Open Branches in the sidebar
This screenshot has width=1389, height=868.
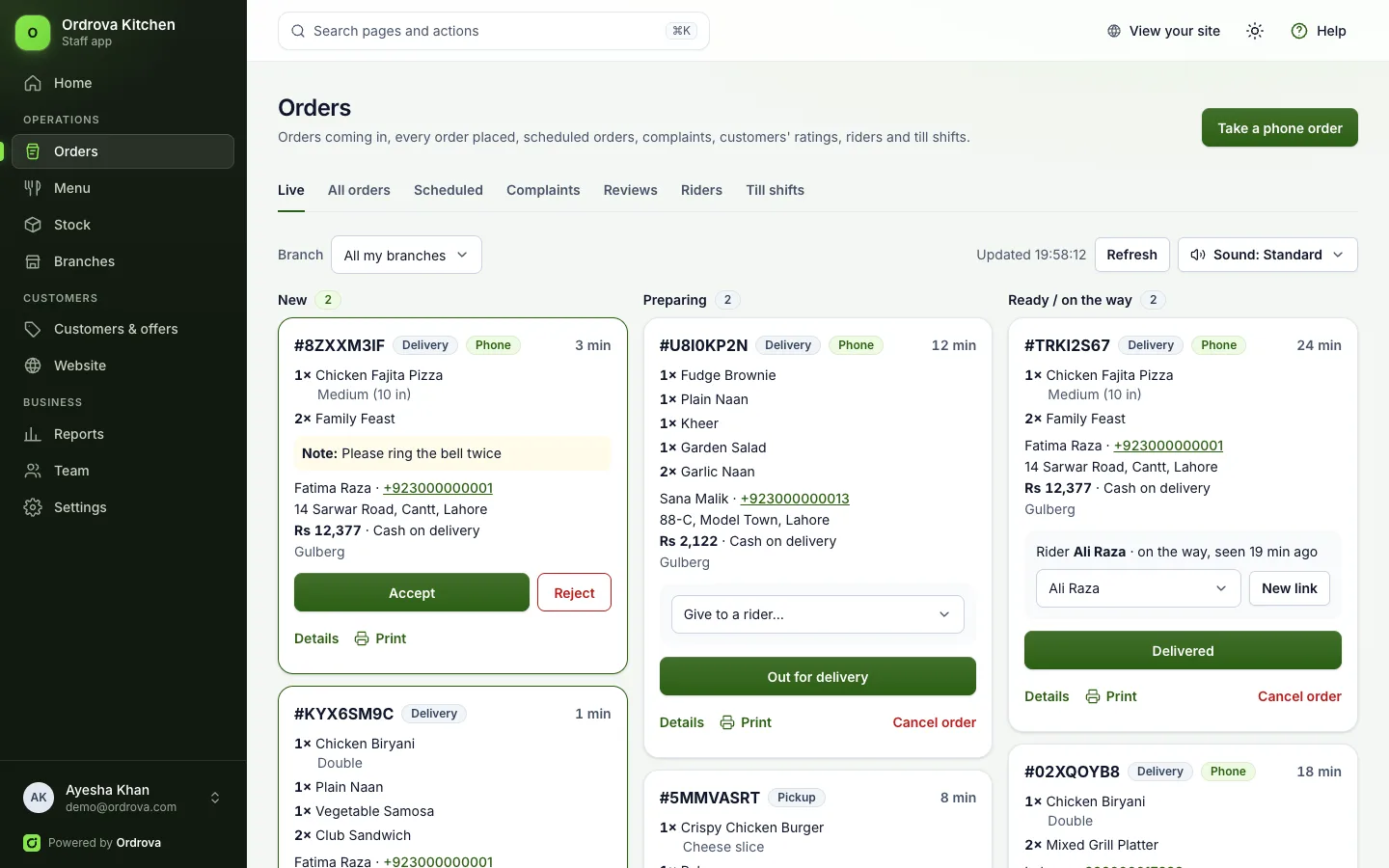tap(123, 261)
